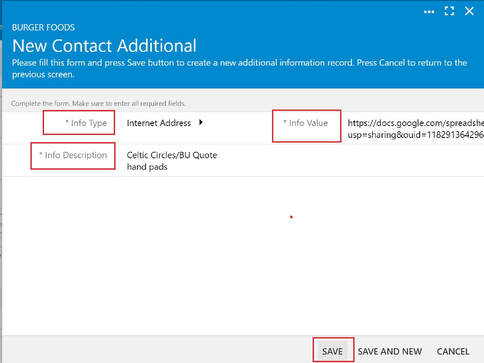Select the Internet Address info type value
The width and height of the screenshot is (484, 363).
click(159, 123)
